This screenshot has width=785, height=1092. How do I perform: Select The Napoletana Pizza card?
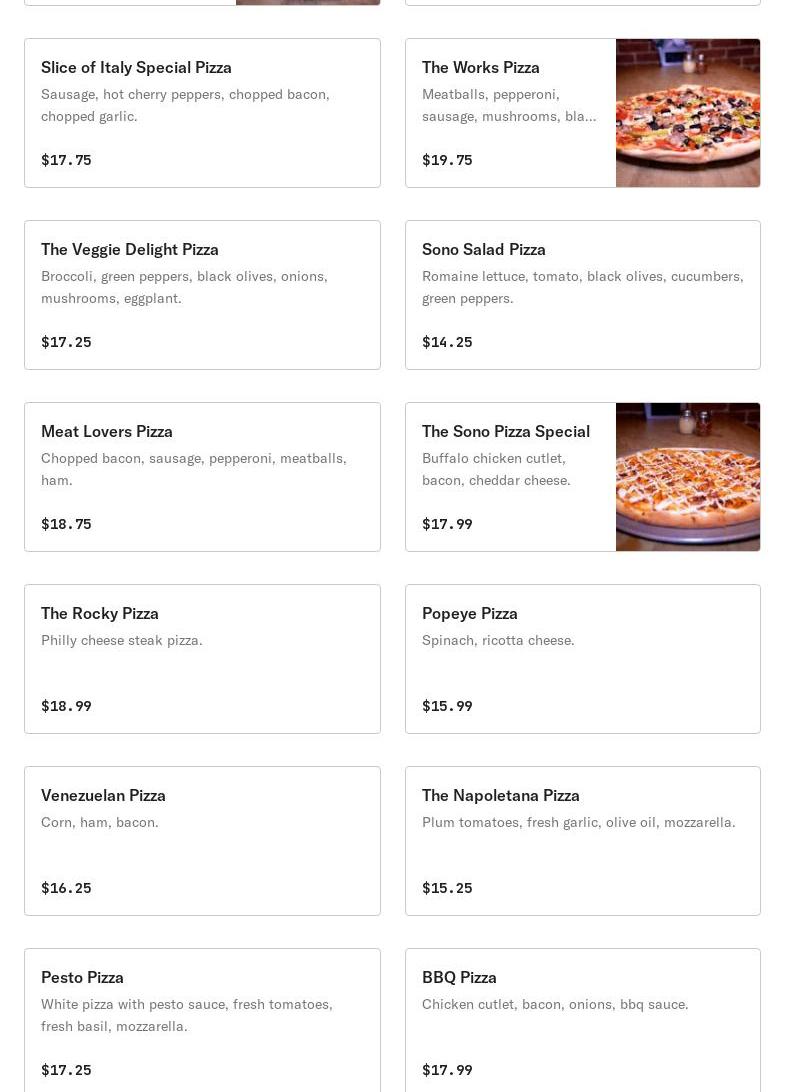click(582, 841)
